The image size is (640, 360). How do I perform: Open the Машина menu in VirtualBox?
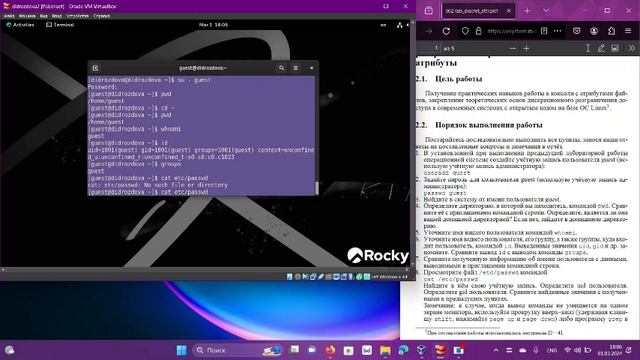pyautogui.click(x=27, y=16)
